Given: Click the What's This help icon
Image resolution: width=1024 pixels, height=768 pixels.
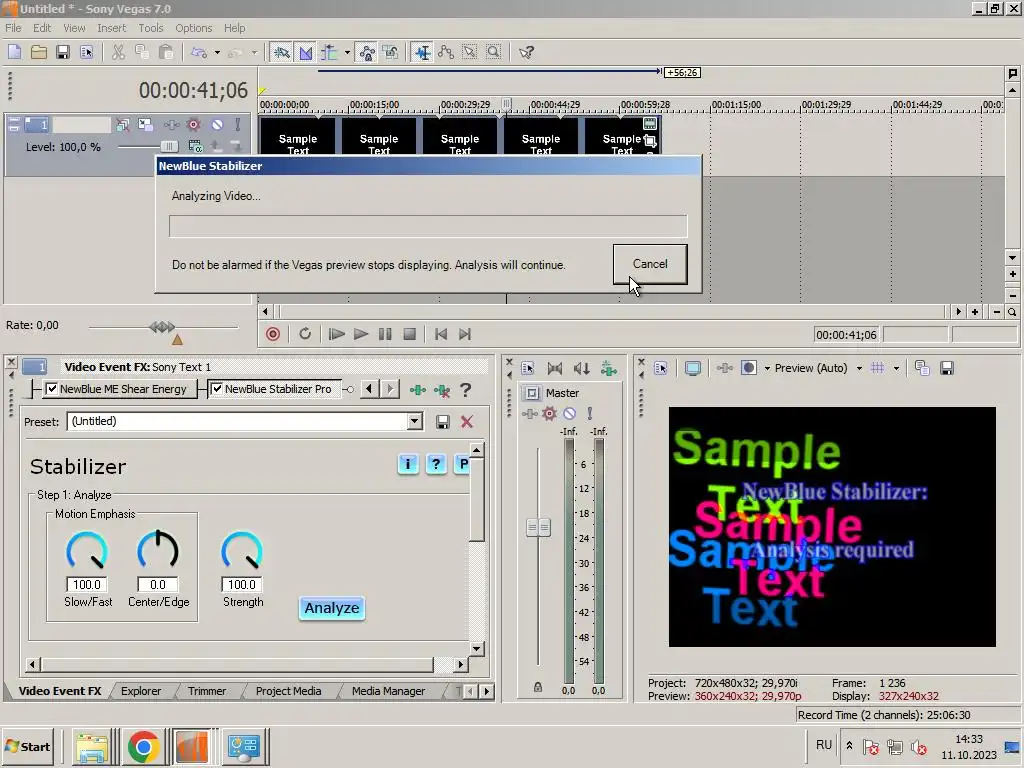Looking at the screenshot, I should click(x=526, y=52).
